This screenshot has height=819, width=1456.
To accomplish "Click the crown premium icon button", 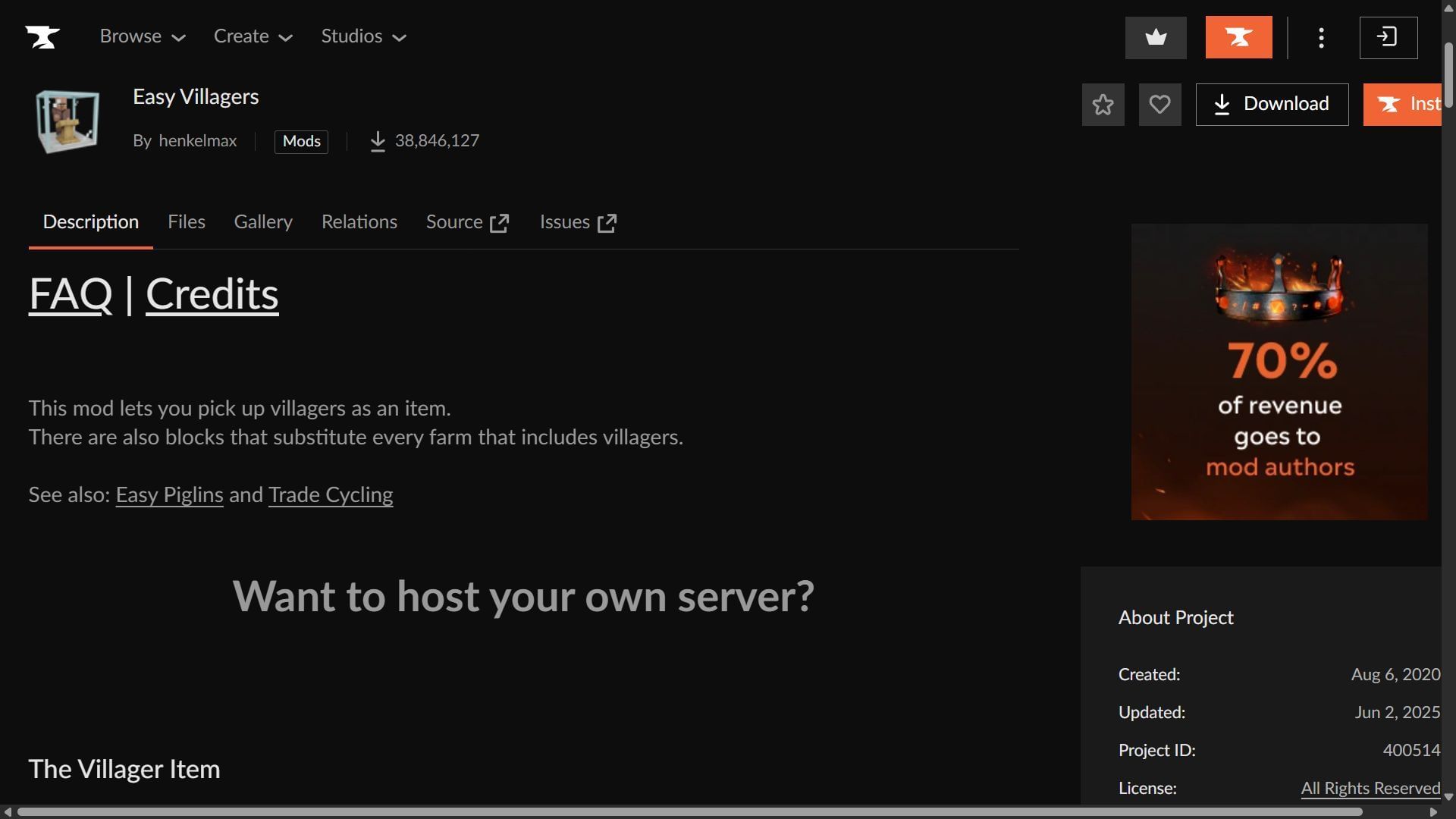I will pos(1156,37).
